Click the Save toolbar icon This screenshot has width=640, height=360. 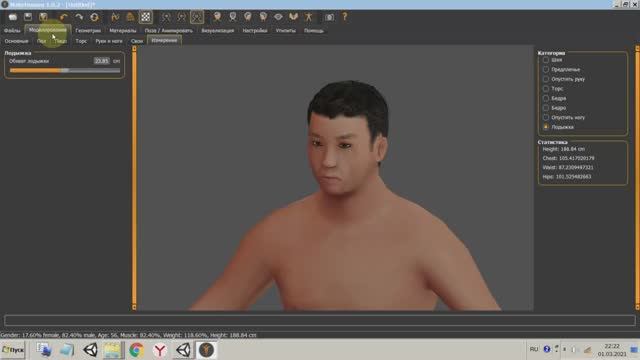28,17
